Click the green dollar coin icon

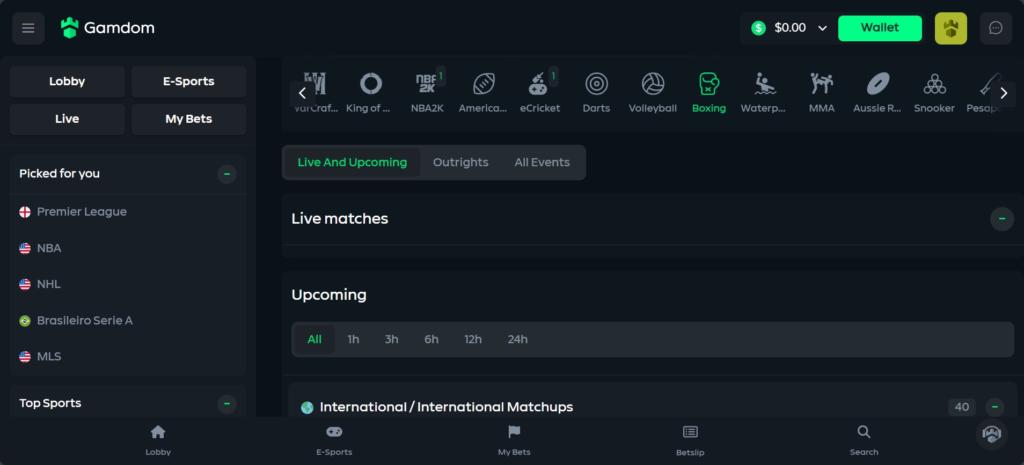pyautogui.click(x=758, y=28)
